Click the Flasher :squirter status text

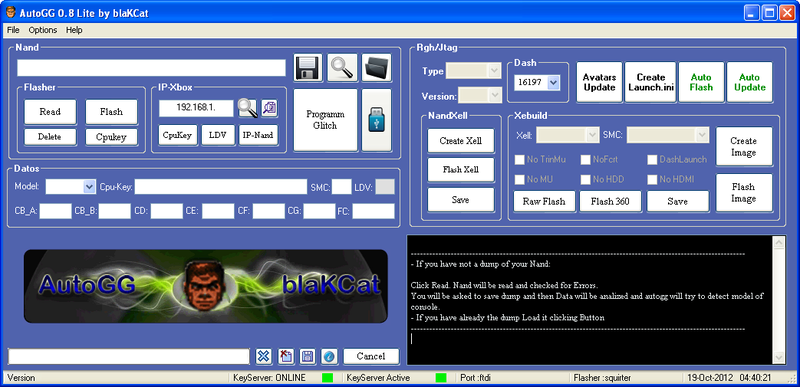(602, 378)
